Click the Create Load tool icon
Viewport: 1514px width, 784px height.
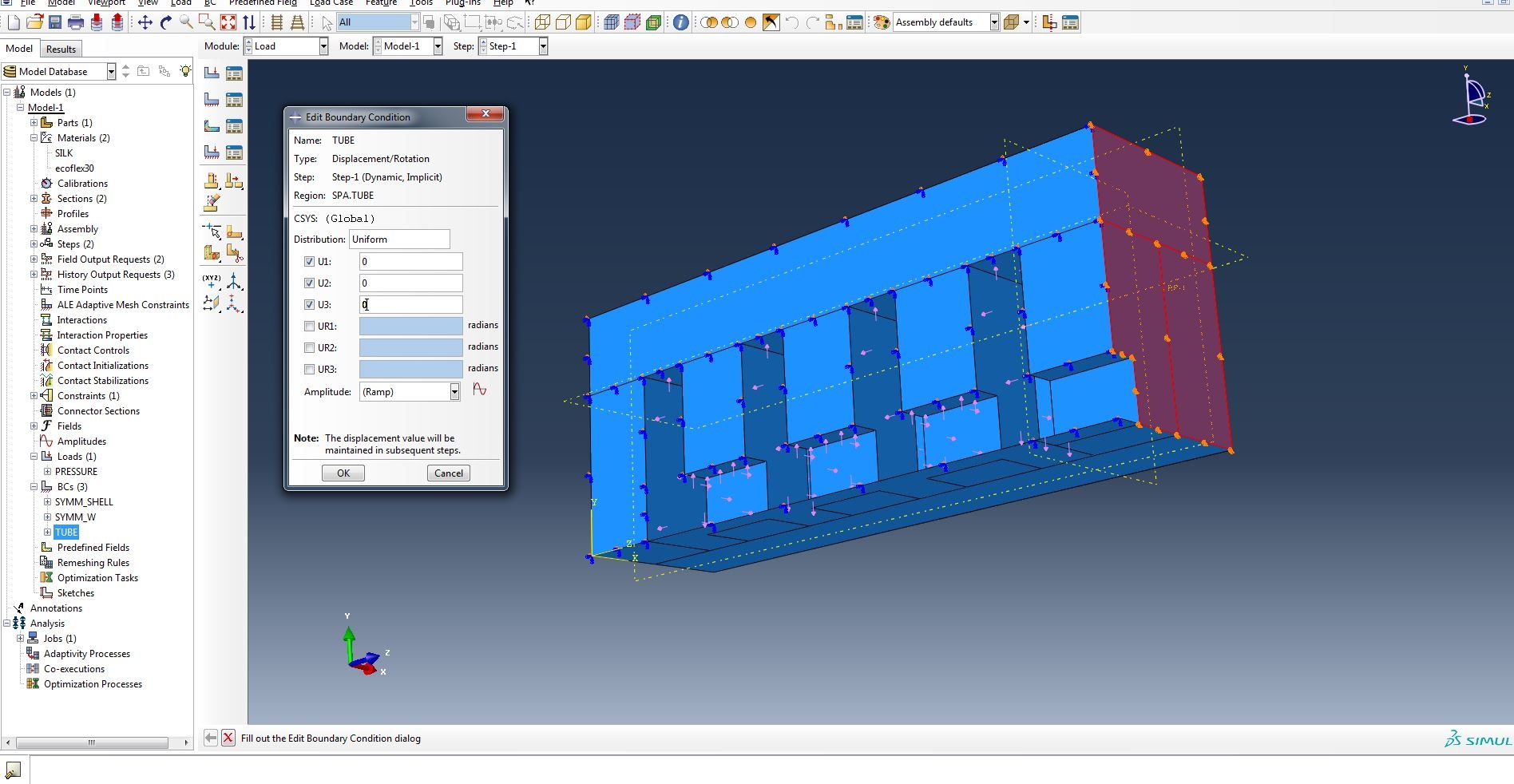point(212,73)
